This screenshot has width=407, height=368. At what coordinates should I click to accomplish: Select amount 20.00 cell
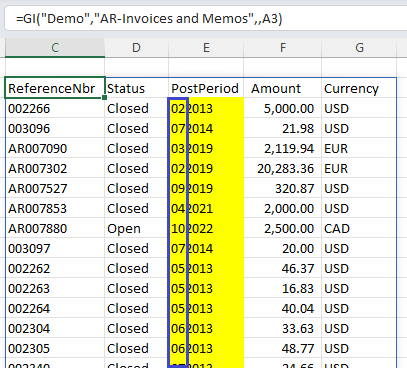[283, 248]
